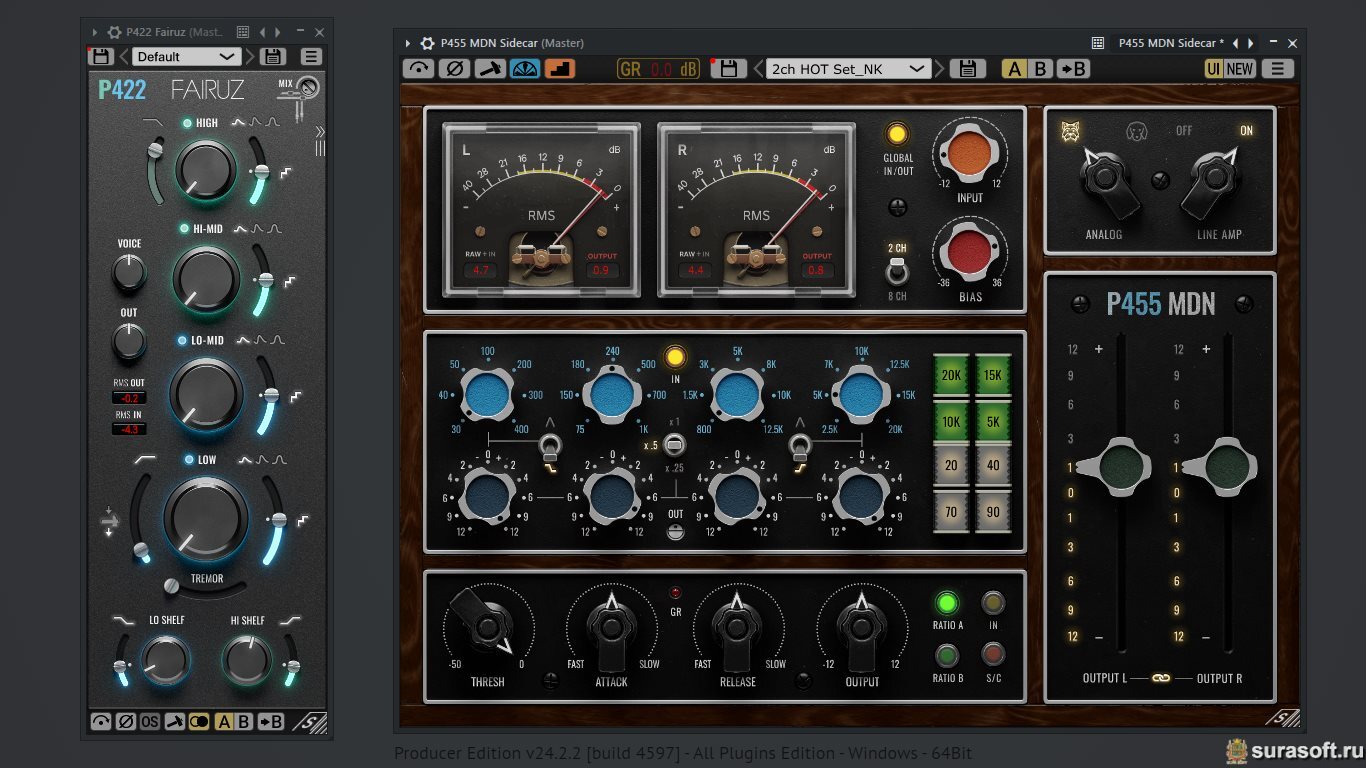Expand the side panel chevrons in P422 Fairuz
The width and height of the screenshot is (1366, 768).
click(320, 131)
